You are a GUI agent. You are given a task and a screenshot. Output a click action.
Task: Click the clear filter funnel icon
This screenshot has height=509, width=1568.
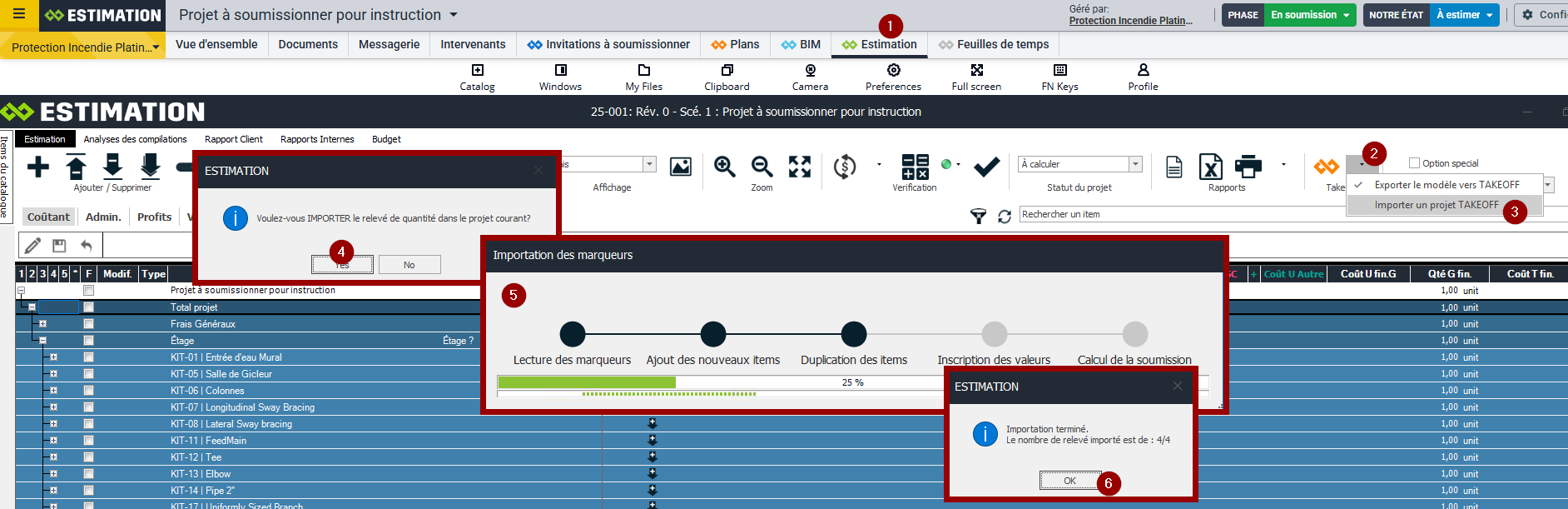[x=979, y=217]
